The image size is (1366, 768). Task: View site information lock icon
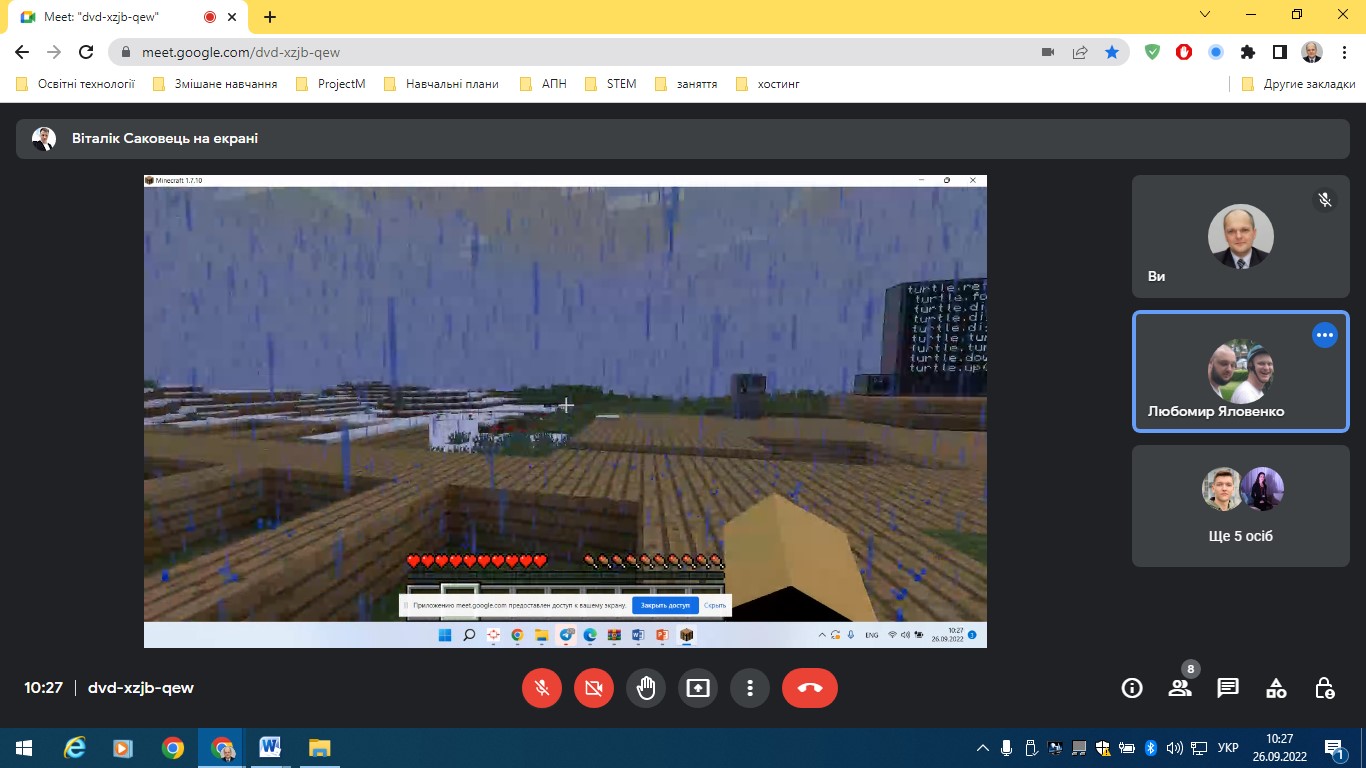point(126,52)
